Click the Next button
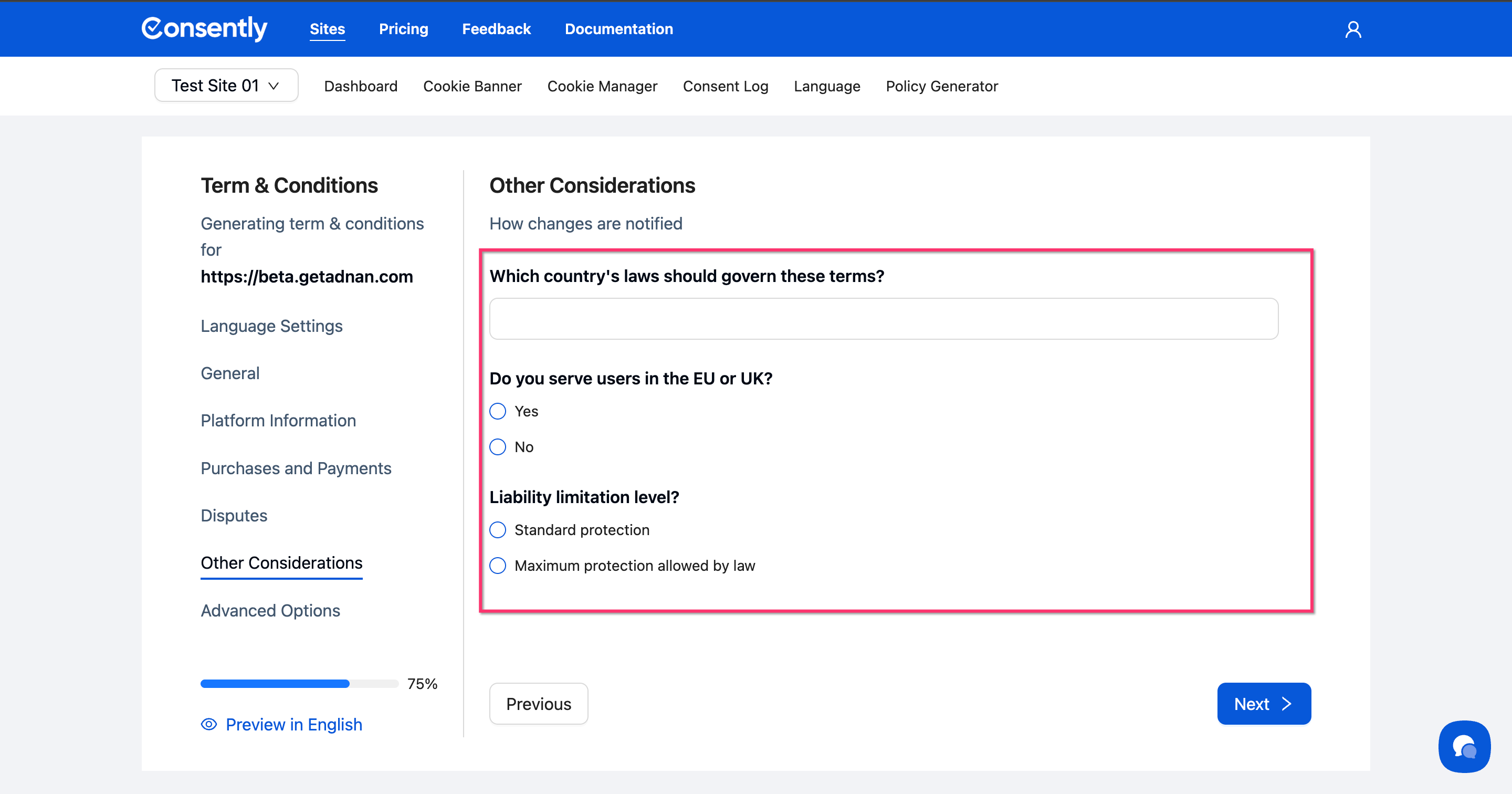 pos(1263,704)
